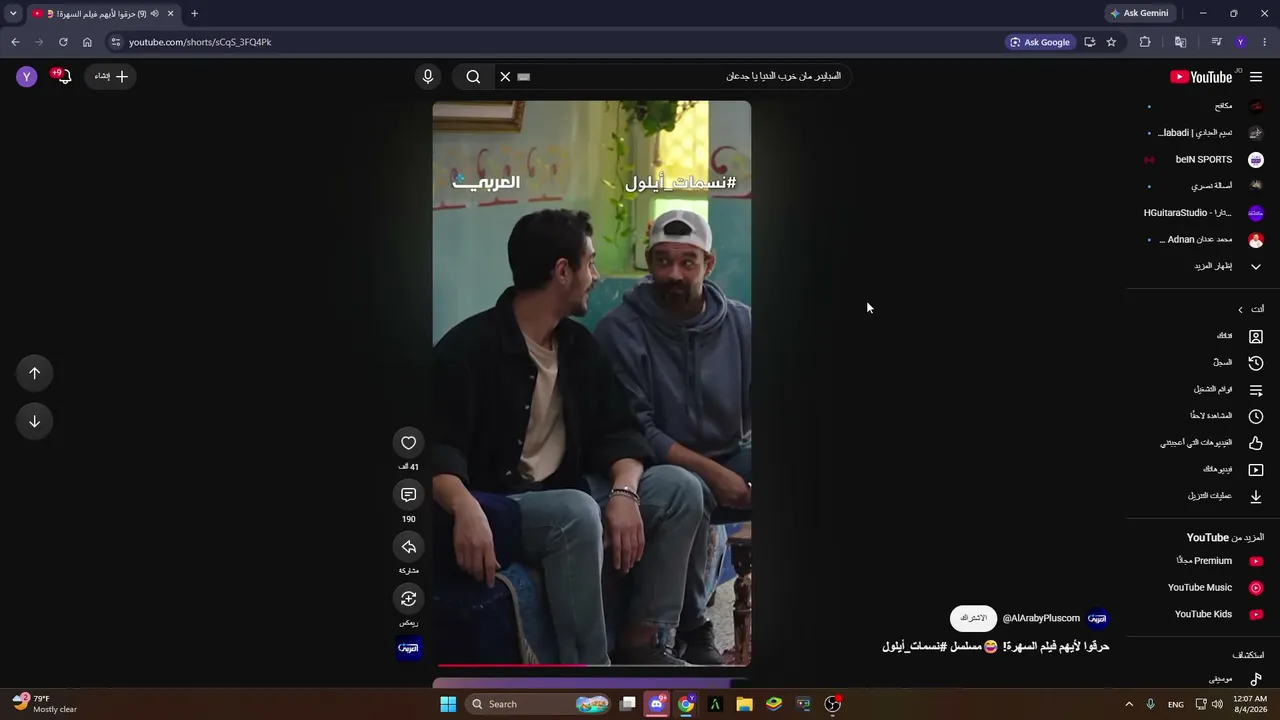This screenshot has height=720, width=1280.
Task: Open the labadi channel in subscriptions
Action: pyautogui.click(x=1204, y=133)
